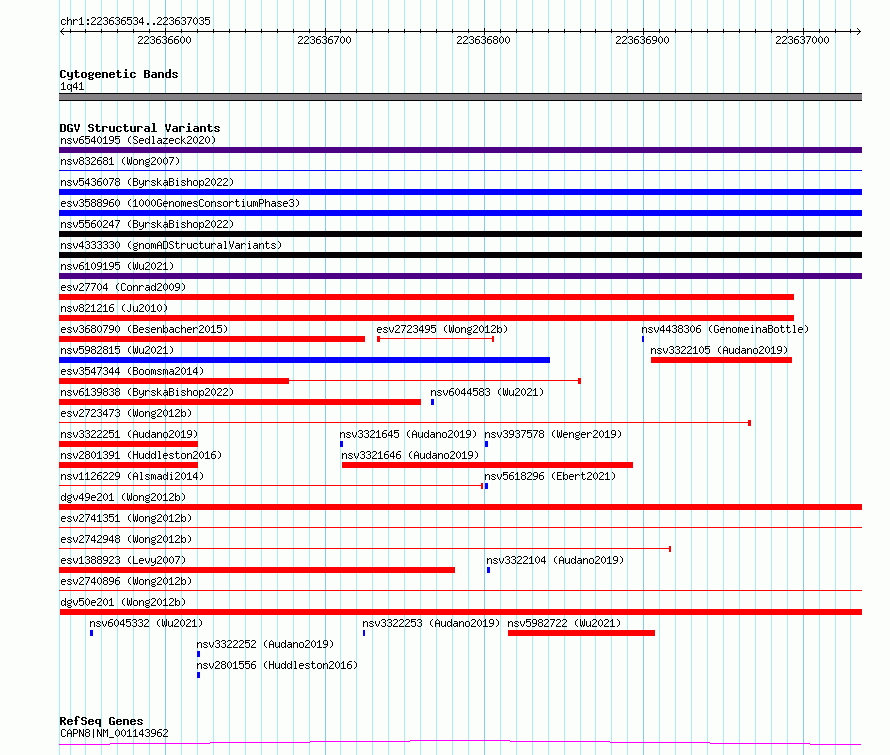The height and width of the screenshot is (755, 890).
Task: Open the nsv2801391 (Huddleston2016) label
Action: pyautogui.click(x=141, y=455)
